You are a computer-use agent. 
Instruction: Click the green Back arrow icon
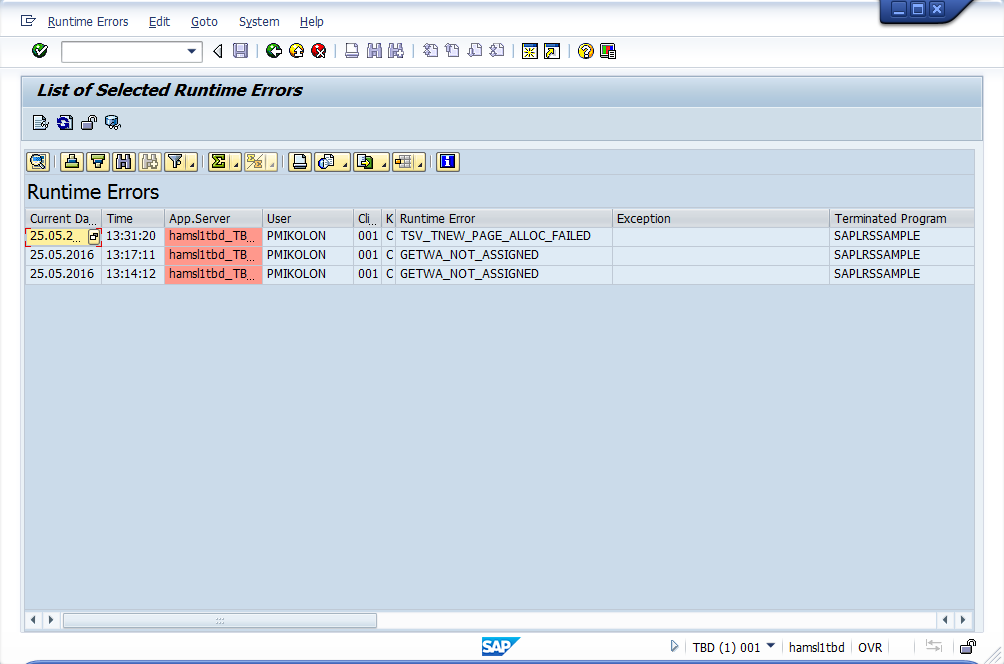click(273, 51)
